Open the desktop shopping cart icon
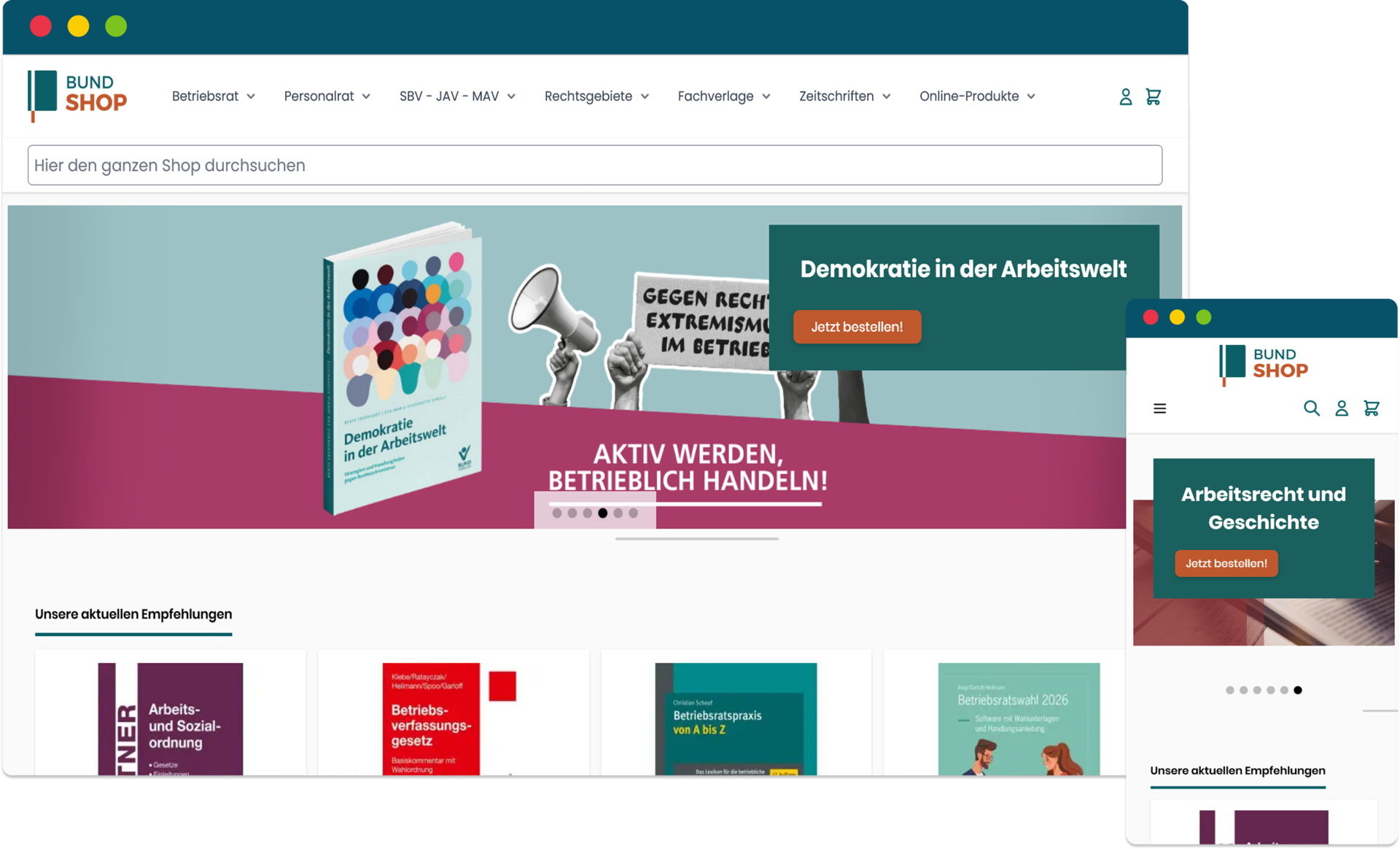 click(x=1153, y=96)
